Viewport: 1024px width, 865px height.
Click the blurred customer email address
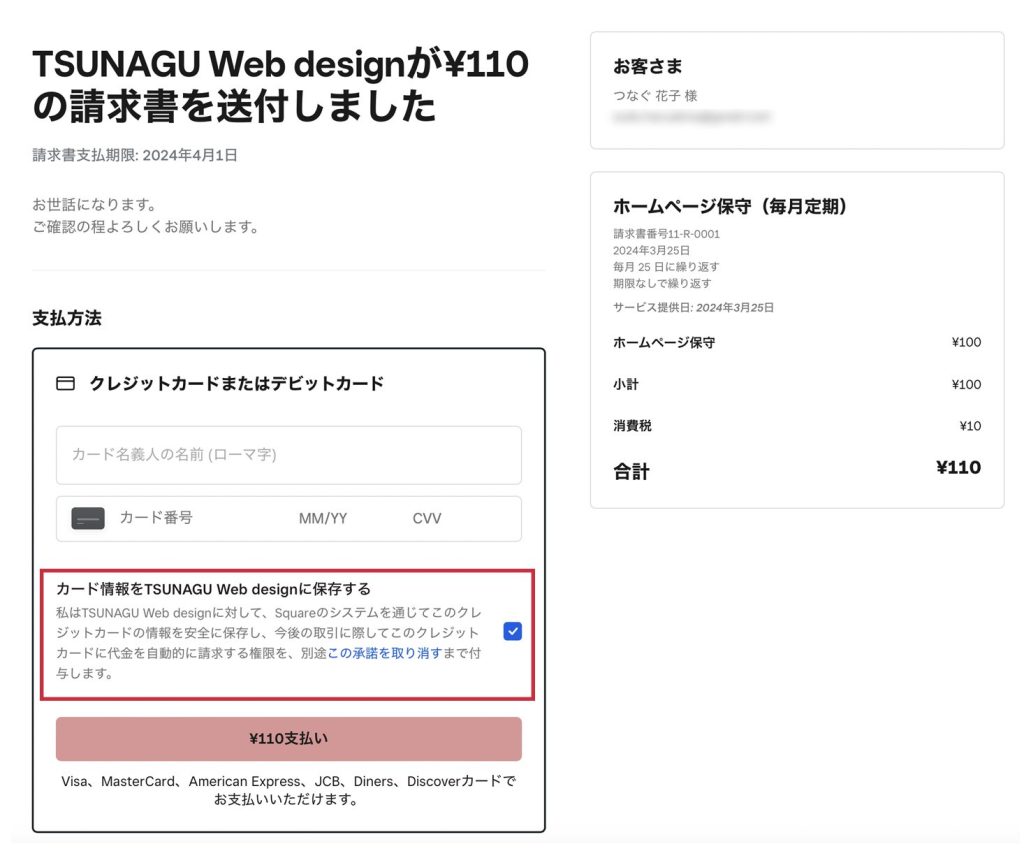pos(692,117)
